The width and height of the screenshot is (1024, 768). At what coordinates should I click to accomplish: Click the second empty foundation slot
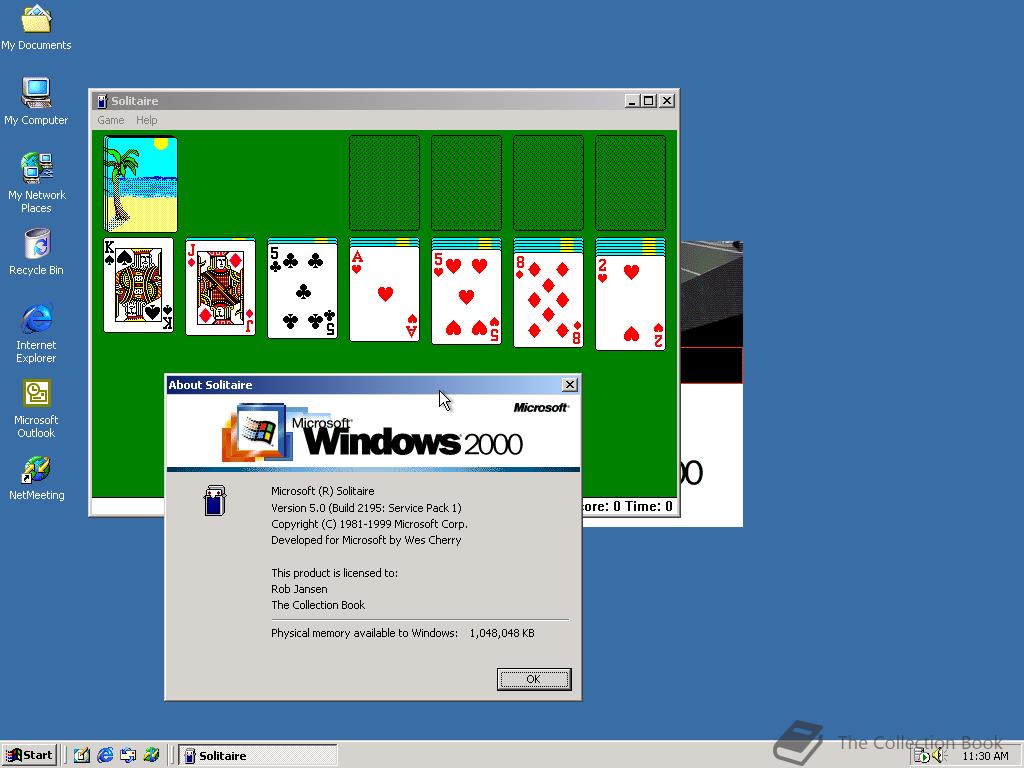click(466, 183)
